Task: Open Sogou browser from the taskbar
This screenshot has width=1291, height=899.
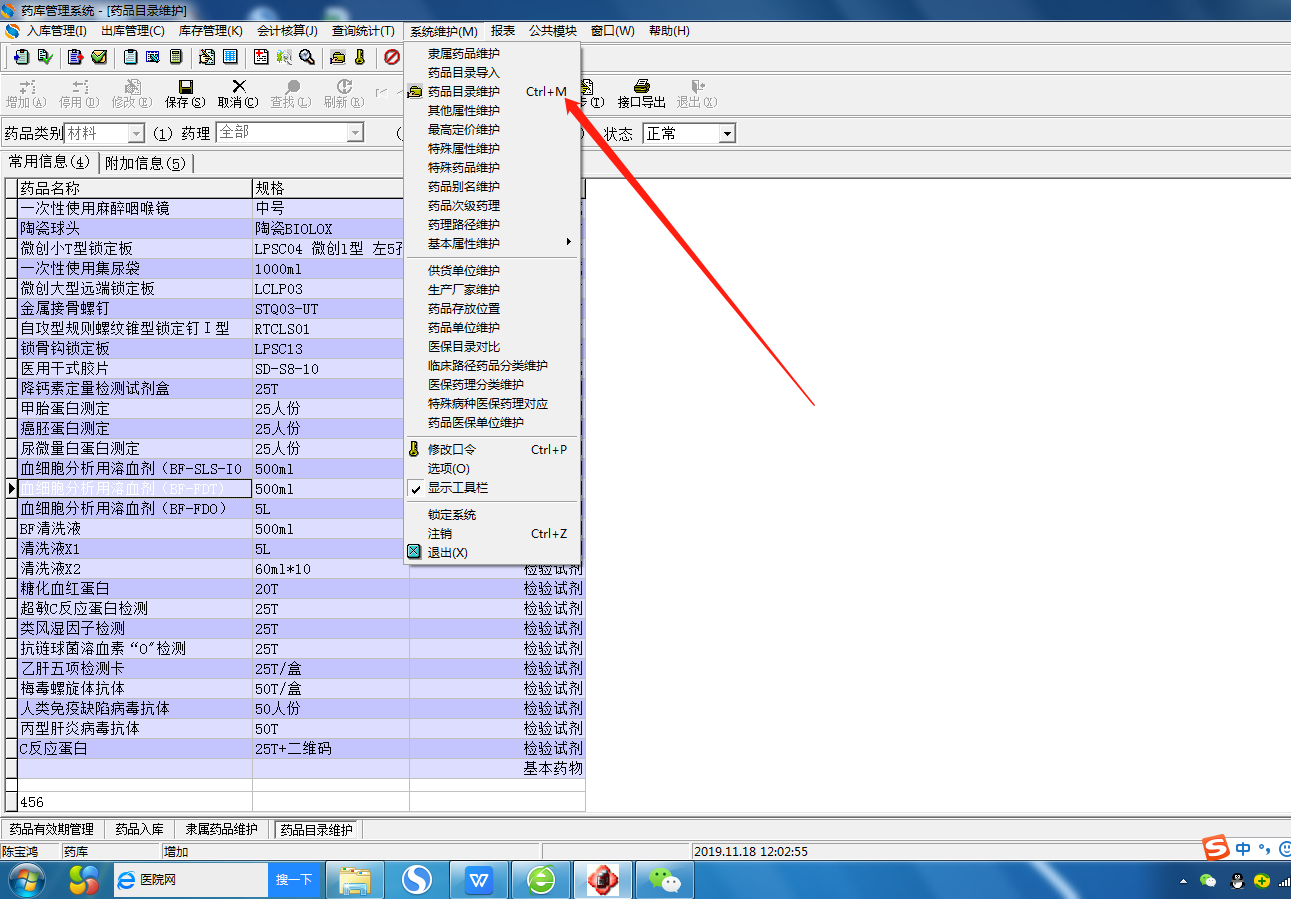Action: [x=417, y=879]
